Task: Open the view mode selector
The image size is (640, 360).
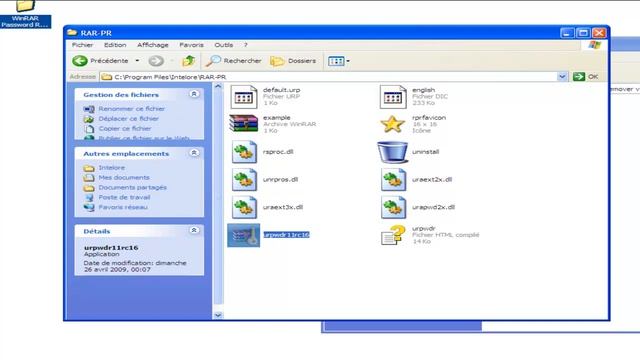Action: pyautogui.click(x=339, y=61)
